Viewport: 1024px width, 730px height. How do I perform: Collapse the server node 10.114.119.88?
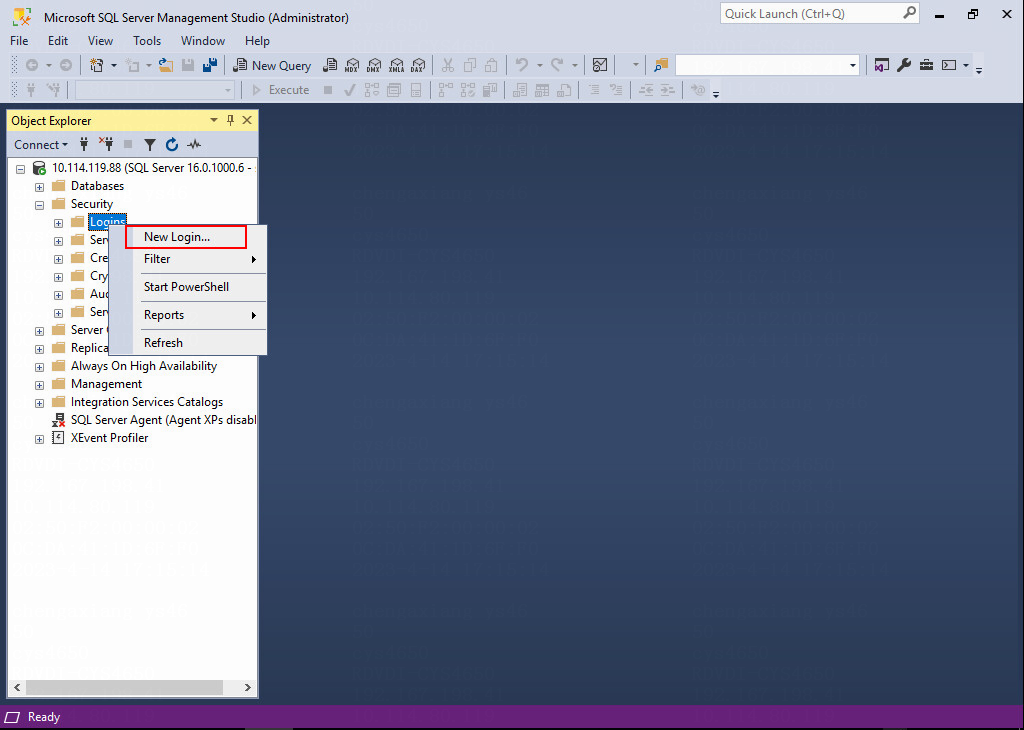pyautogui.click(x=20, y=168)
